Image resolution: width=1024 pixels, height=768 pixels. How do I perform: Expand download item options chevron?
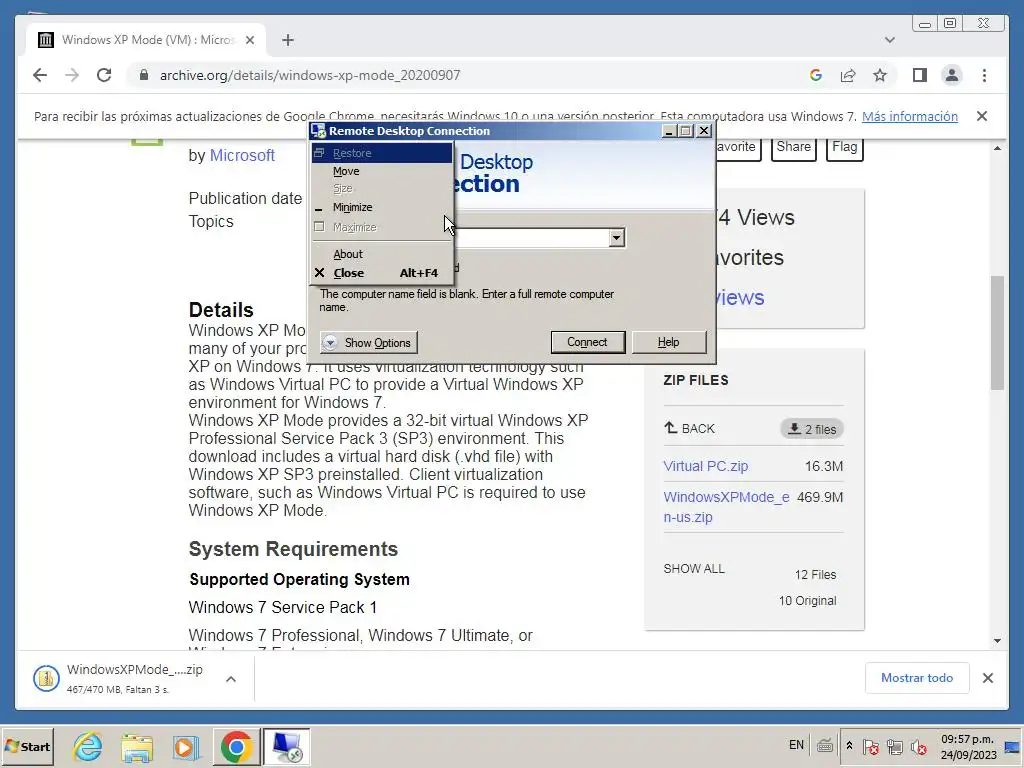click(x=231, y=679)
